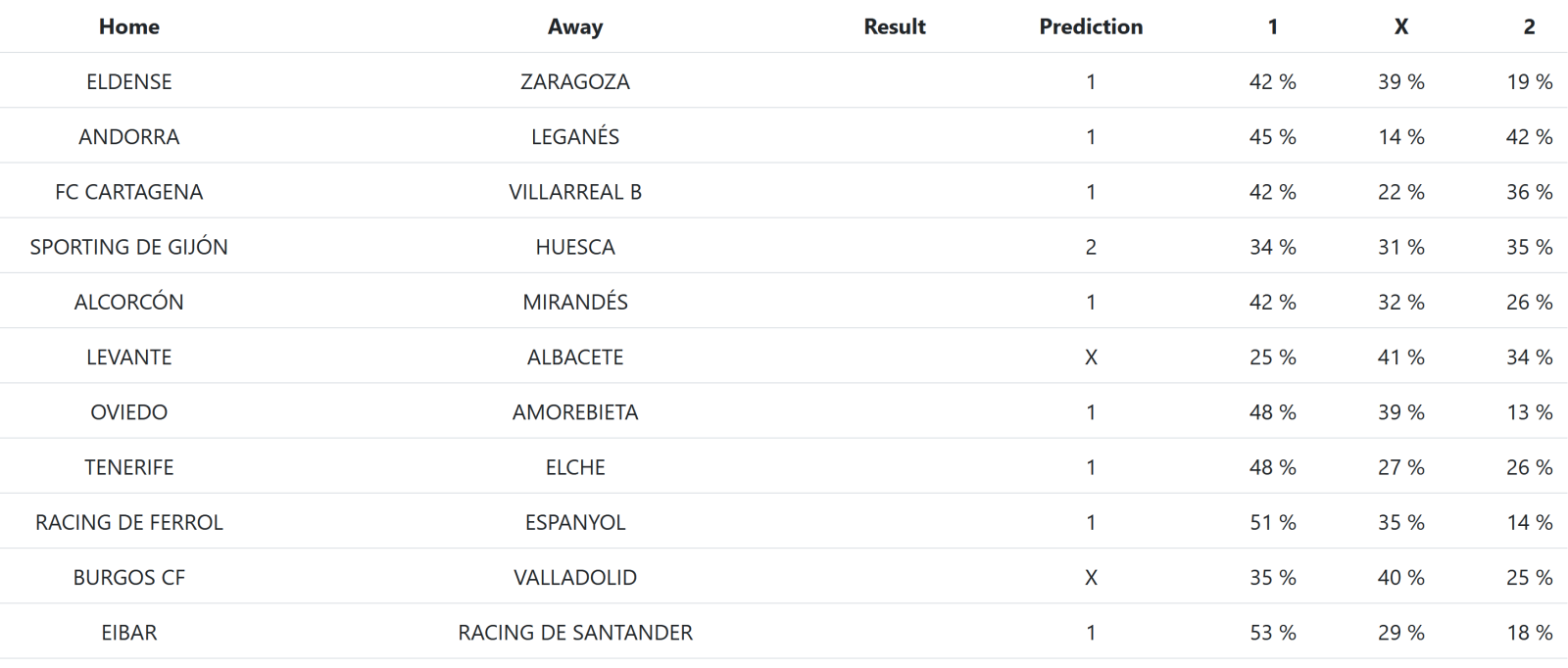Click SPORTING DE GIJÓN team name
This screenshot has height=668, width=1568.
(128, 247)
